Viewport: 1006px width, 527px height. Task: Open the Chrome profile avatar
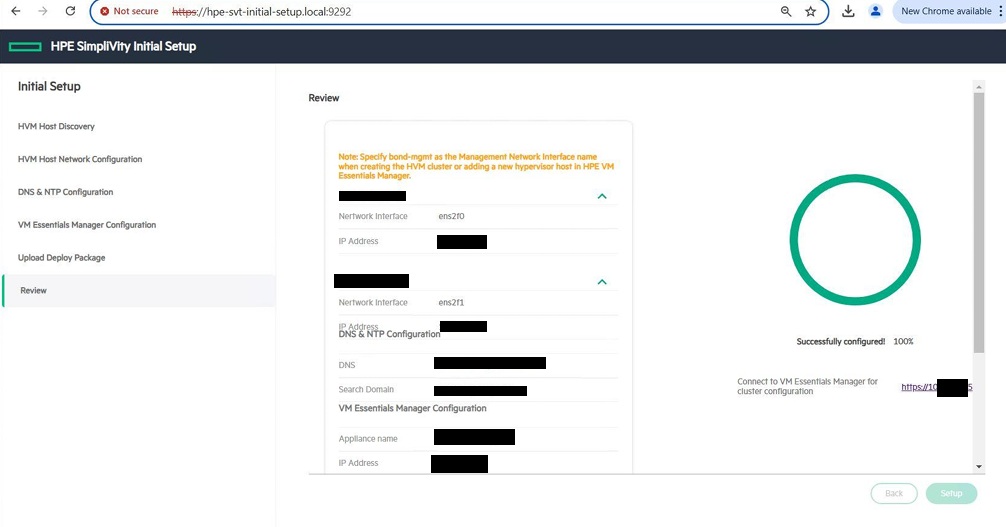tap(875, 11)
